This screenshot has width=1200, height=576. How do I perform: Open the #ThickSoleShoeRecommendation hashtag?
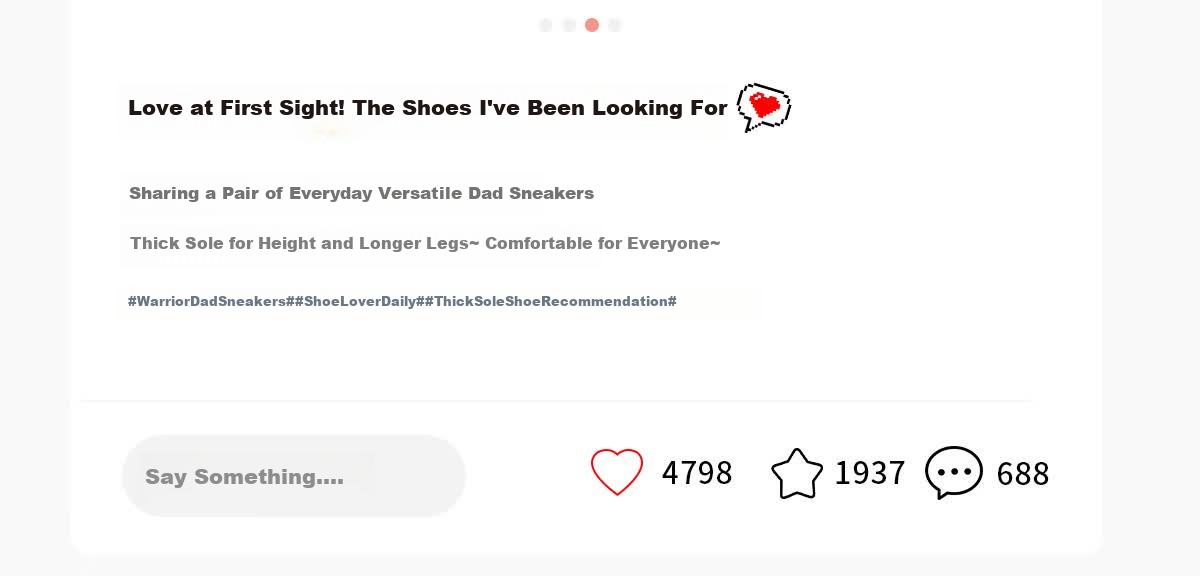551,301
